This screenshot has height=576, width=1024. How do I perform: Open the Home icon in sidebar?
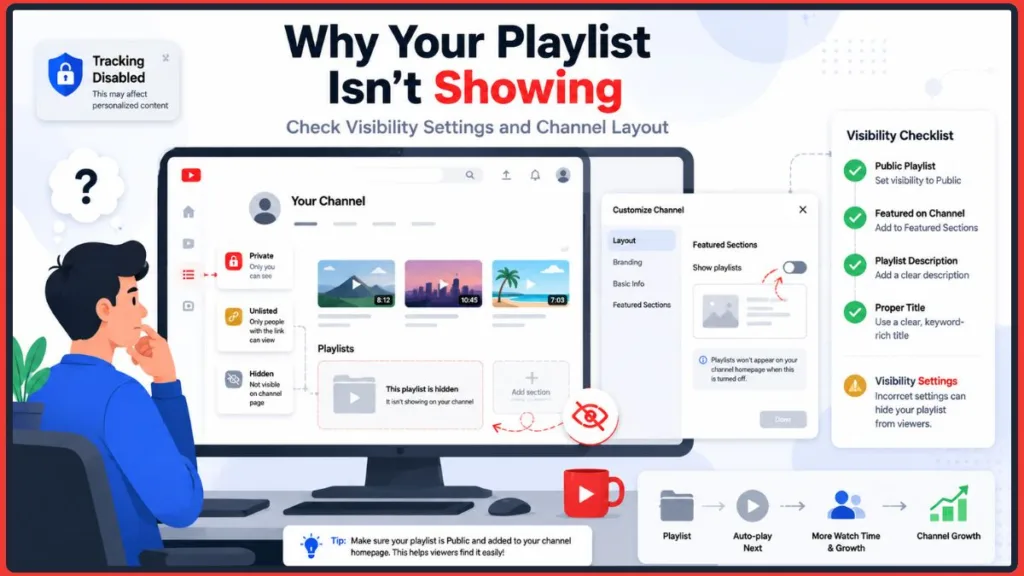(x=189, y=212)
